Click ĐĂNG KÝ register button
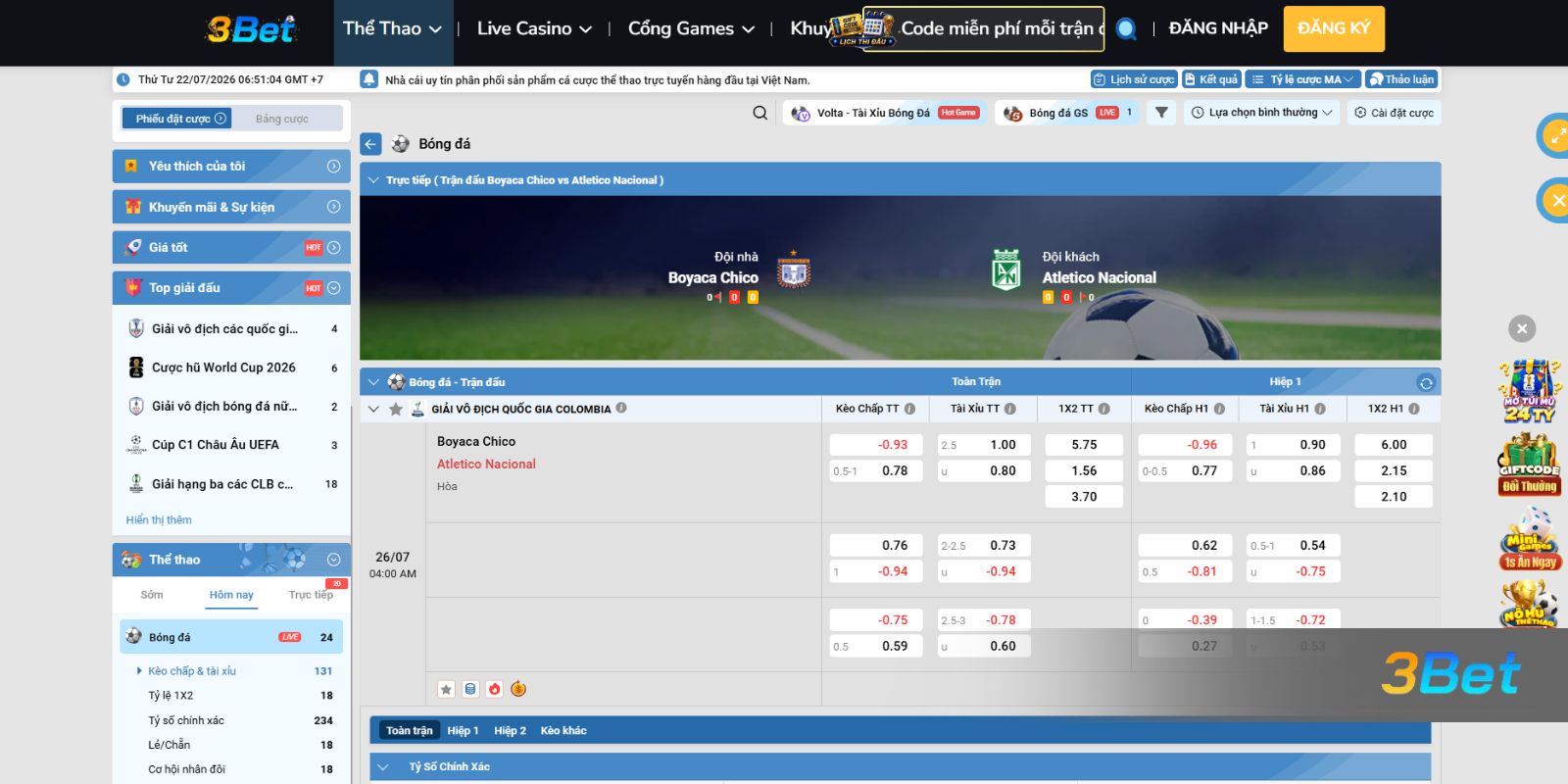This screenshot has height=784, width=1568. click(1334, 28)
